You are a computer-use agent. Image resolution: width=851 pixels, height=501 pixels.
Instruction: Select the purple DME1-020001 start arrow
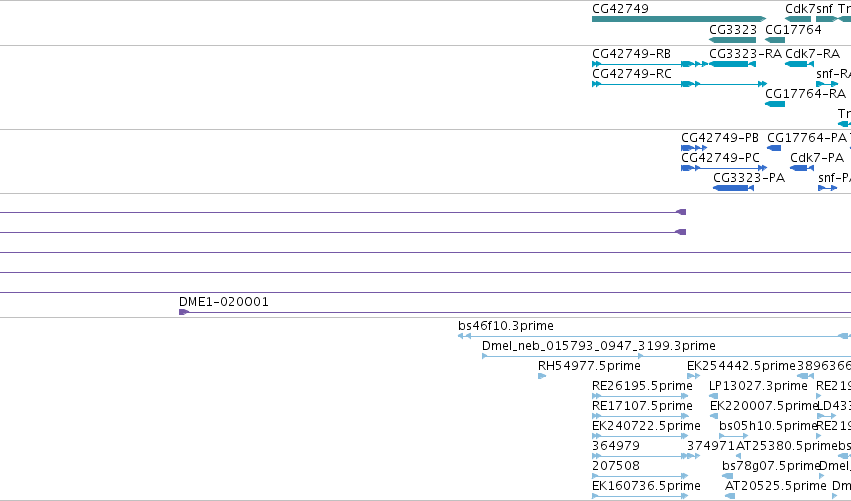[x=183, y=312]
